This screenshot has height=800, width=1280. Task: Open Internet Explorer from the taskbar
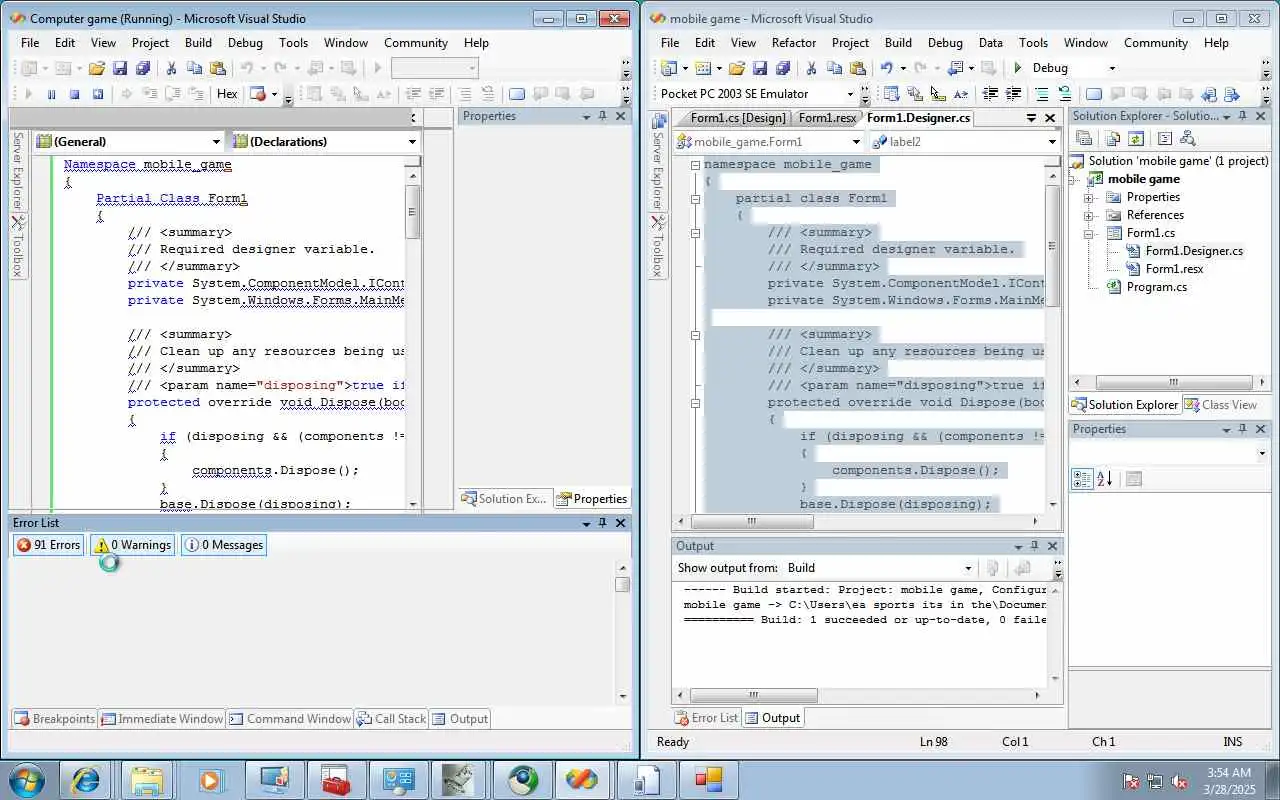[85, 780]
